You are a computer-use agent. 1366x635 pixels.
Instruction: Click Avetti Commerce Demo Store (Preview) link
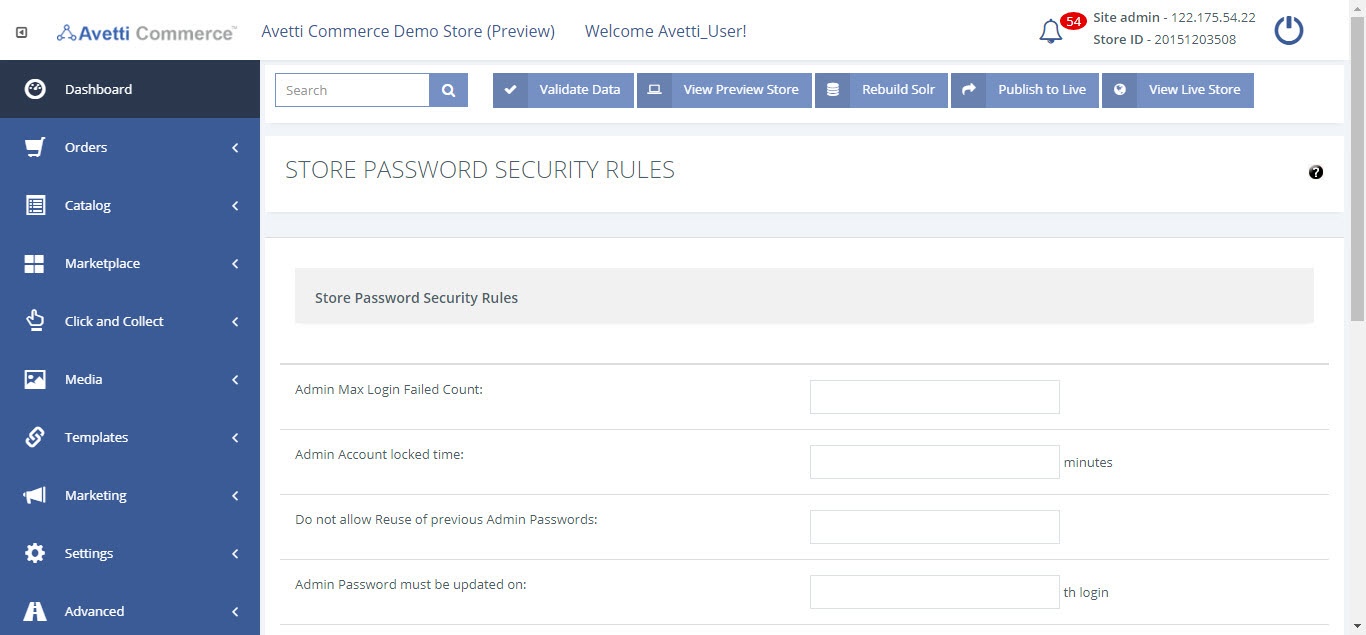pyautogui.click(x=408, y=31)
